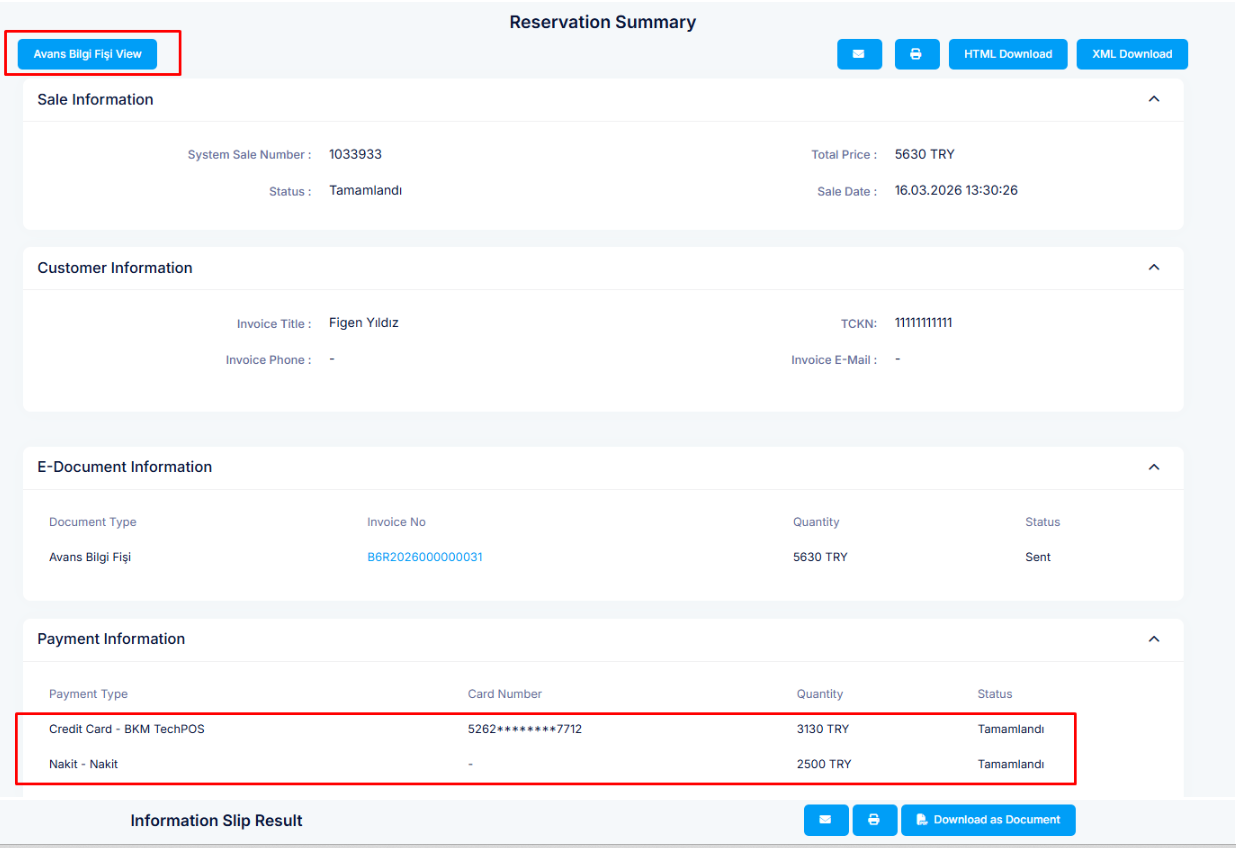Image resolution: width=1236 pixels, height=848 pixels.
Task: Select the sale status value Tamamlandı
Action: 365,190
